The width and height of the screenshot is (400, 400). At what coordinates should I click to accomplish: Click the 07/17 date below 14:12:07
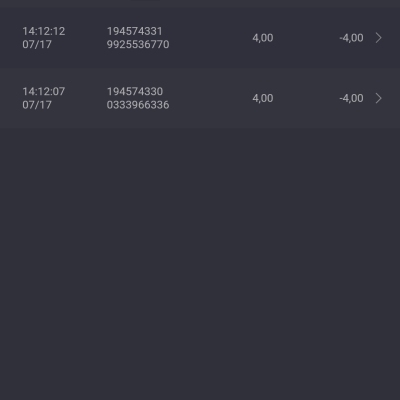point(37,105)
